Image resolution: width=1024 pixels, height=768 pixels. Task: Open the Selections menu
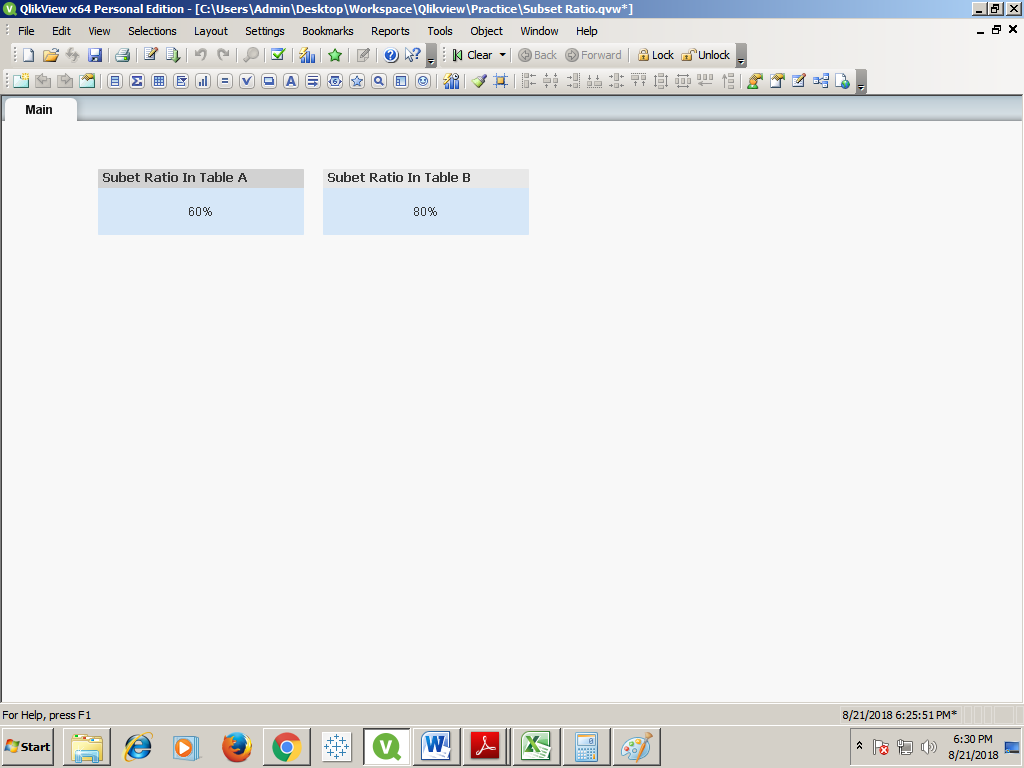pos(152,31)
